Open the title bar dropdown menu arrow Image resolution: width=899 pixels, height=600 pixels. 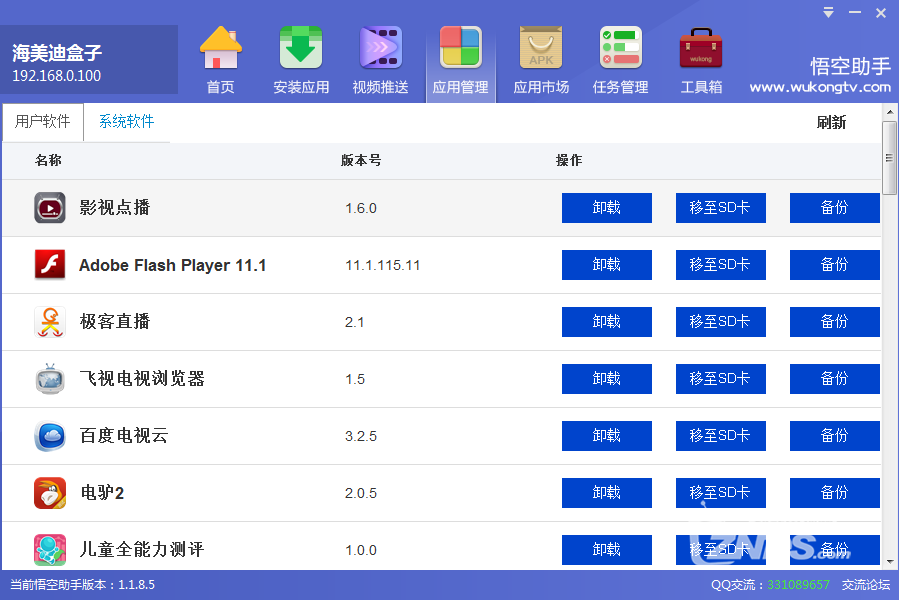tap(828, 12)
